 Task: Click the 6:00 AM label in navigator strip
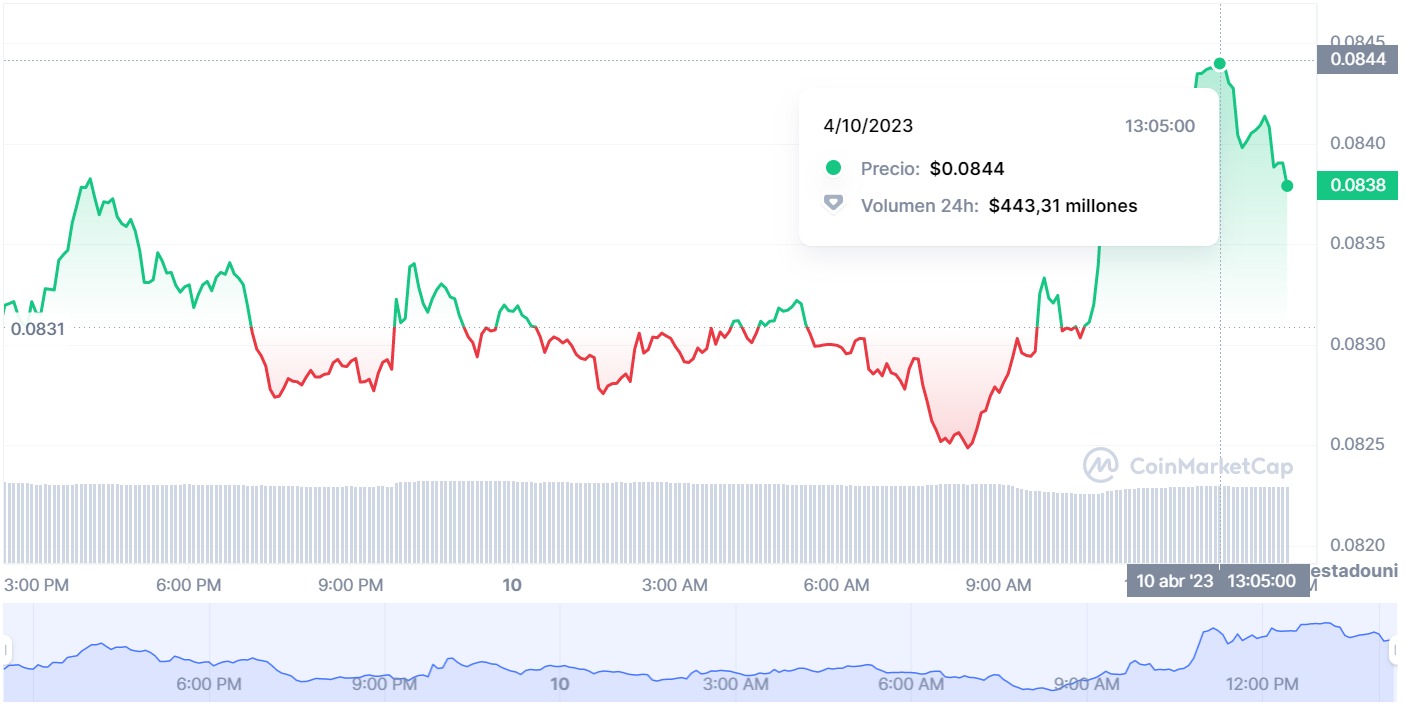click(910, 684)
